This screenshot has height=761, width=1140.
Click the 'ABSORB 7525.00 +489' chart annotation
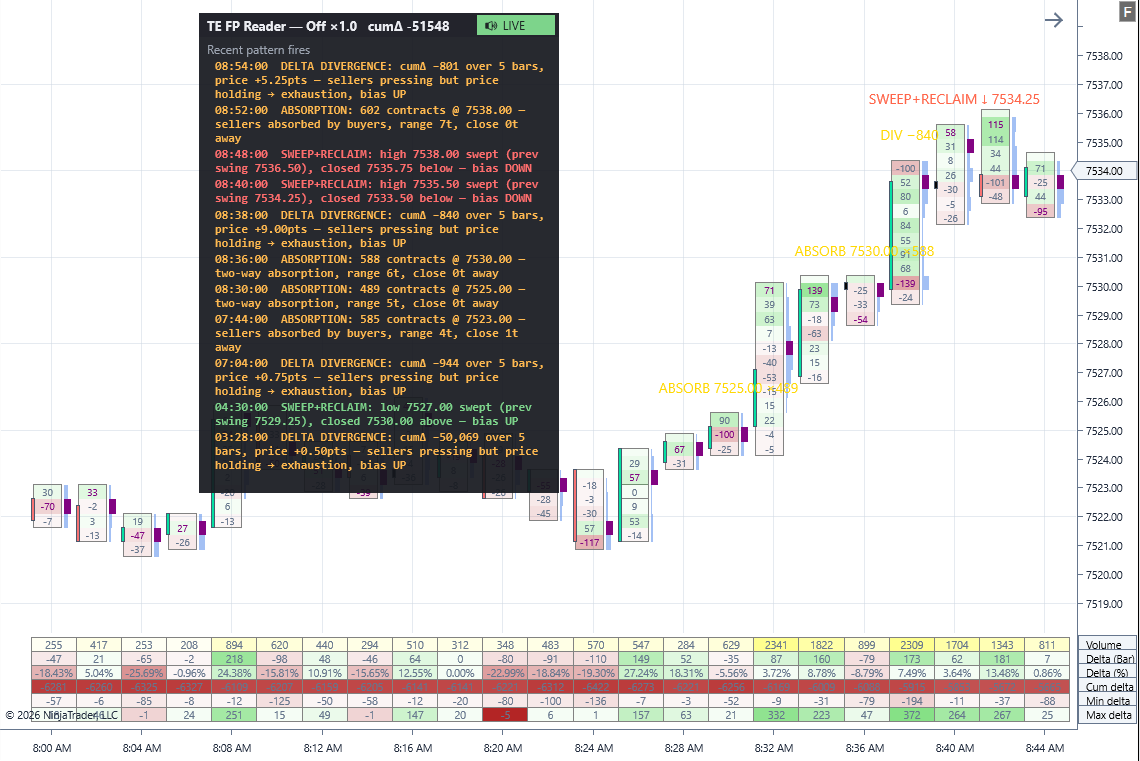728,388
